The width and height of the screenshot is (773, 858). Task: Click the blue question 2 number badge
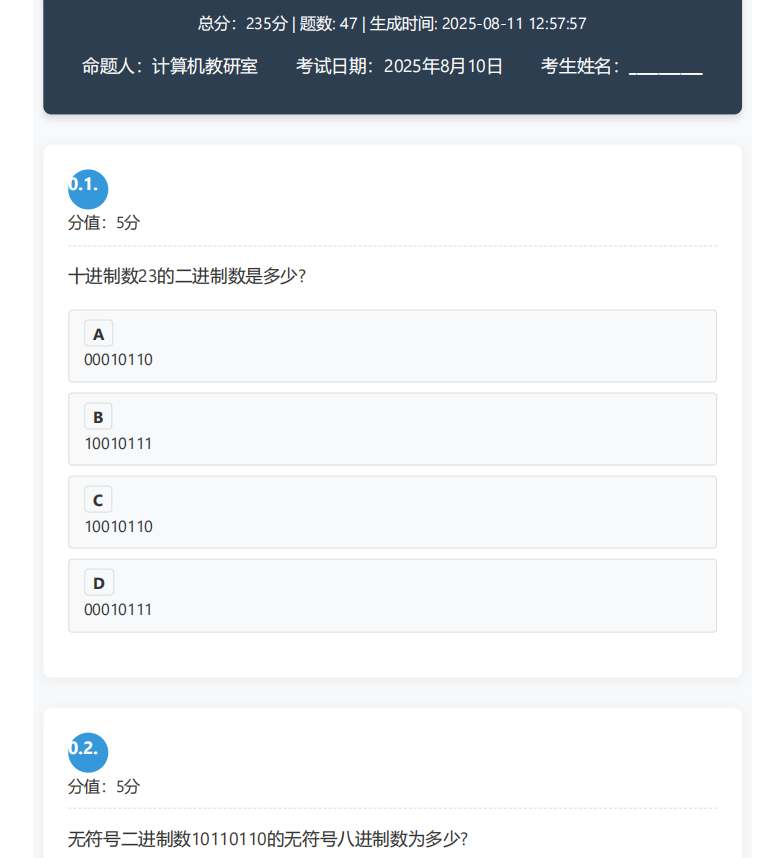point(87,752)
